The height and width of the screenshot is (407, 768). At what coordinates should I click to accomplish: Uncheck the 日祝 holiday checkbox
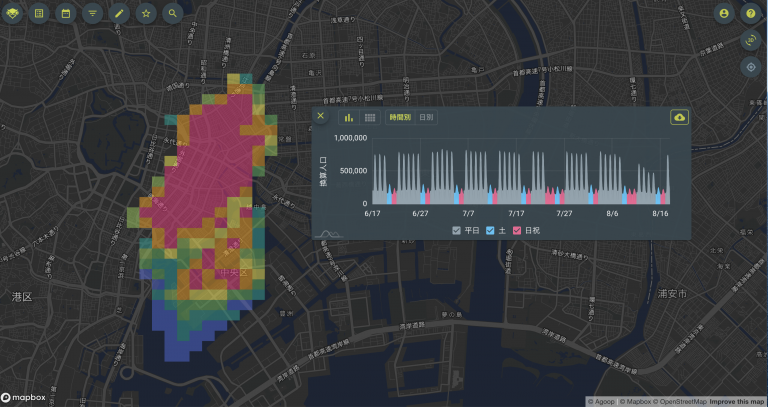(517, 231)
